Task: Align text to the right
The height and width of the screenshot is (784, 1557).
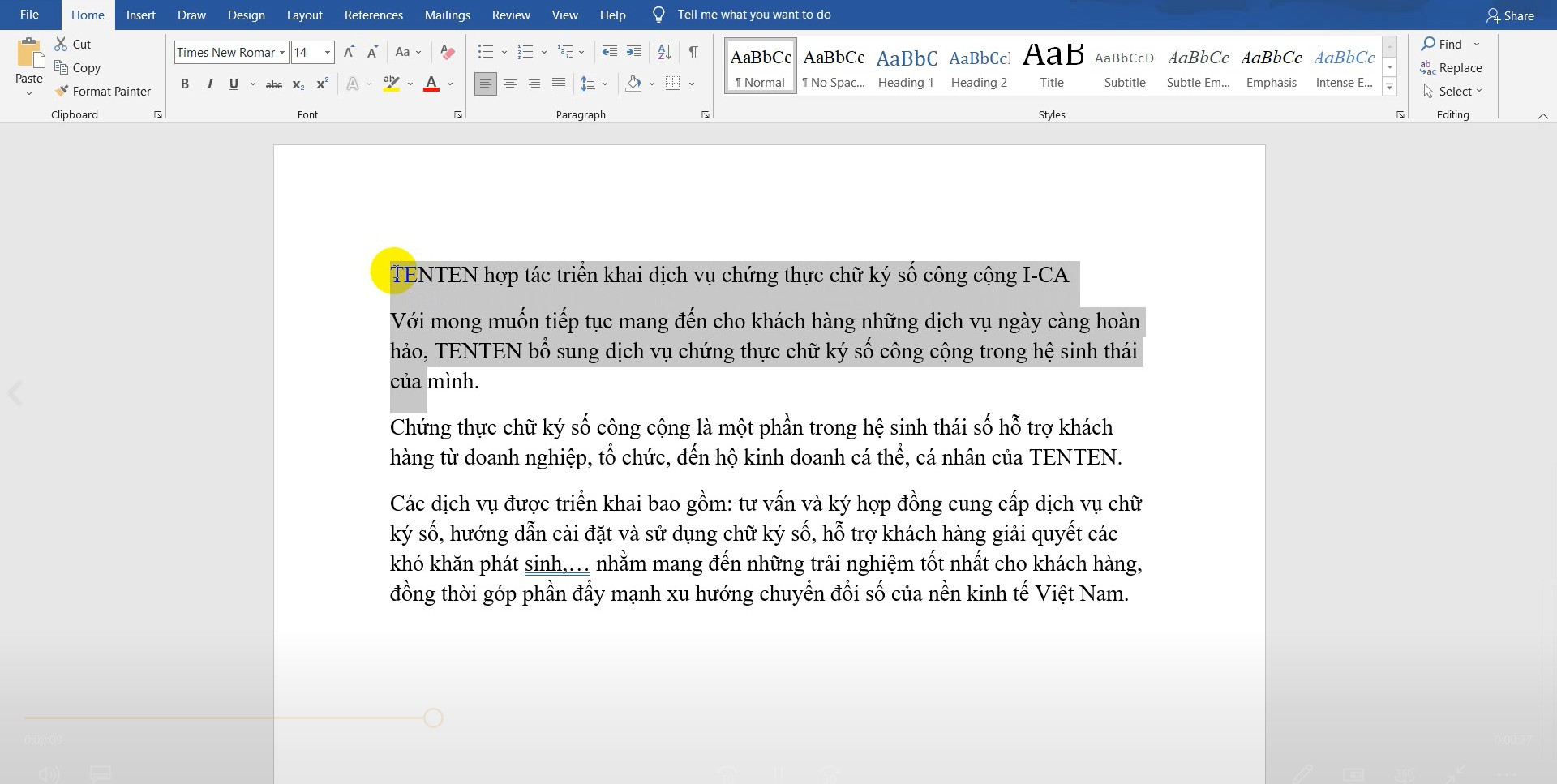Action: click(x=534, y=84)
